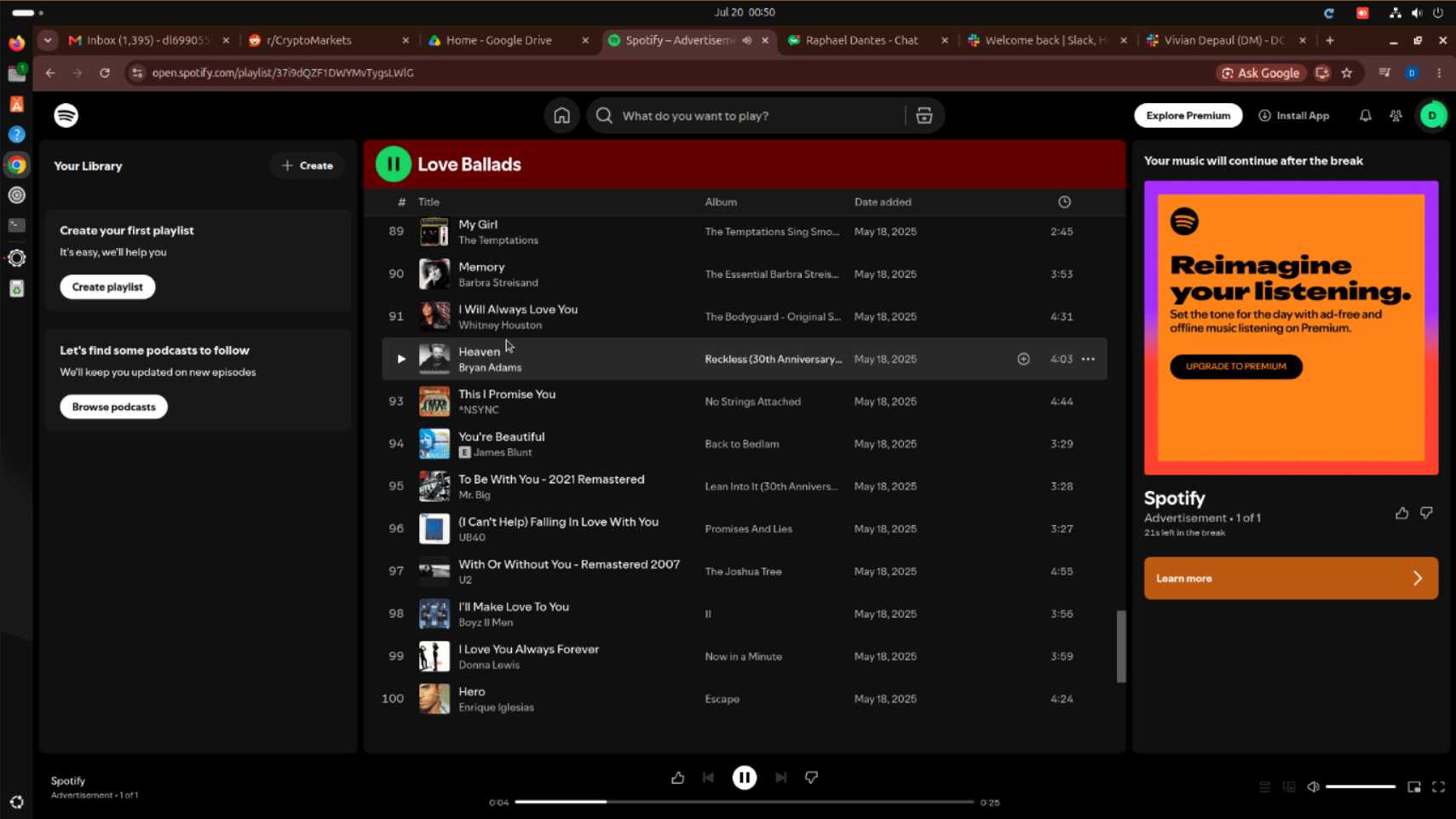The width and height of the screenshot is (1456, 819).
Task: Switch to the r/CryptoMarkets tab
Action: coord(328,40)
